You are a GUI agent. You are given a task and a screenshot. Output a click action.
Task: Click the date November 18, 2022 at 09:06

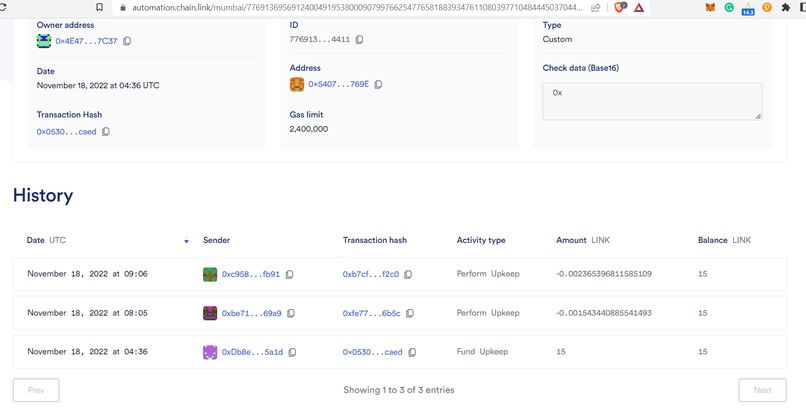point(87,274)
